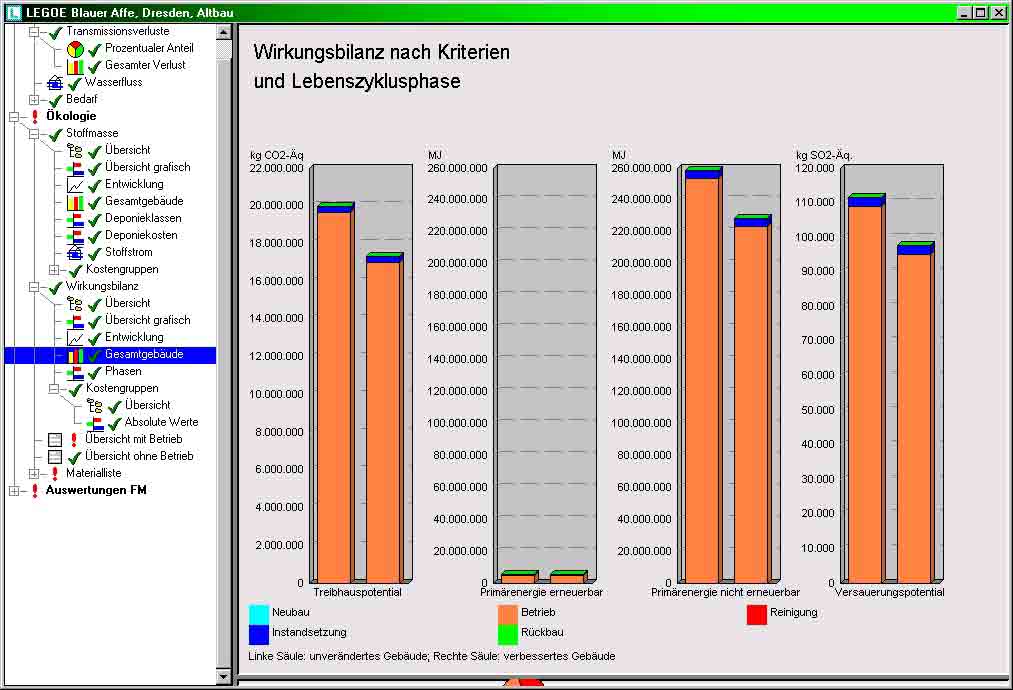This screenshot has width=1013, height=690.
Task: Toggle the checkmark beside Übersicht ohne Betrieb
Action: [71, 457]
